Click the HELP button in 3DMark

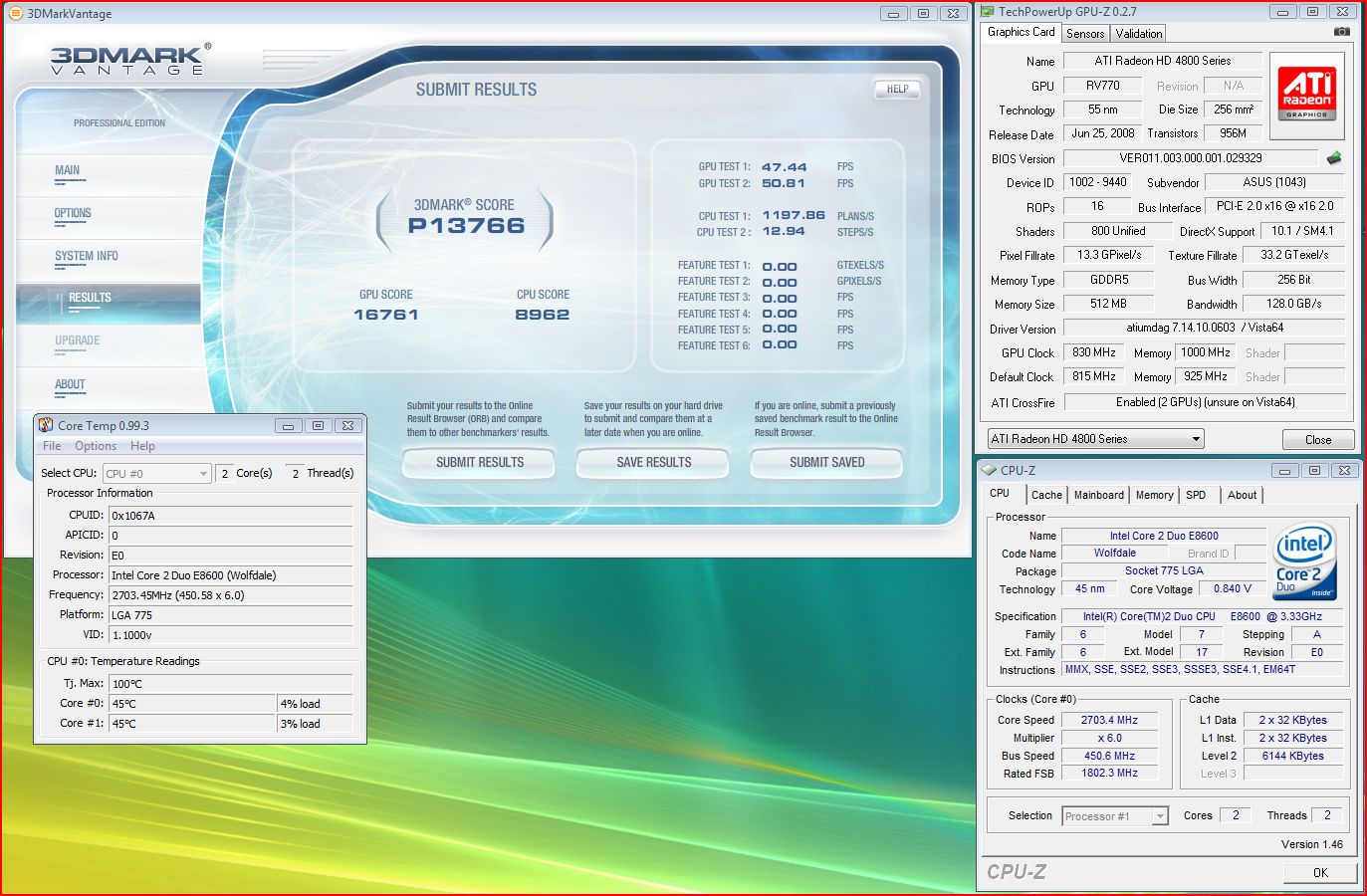(x=897, y=89)
